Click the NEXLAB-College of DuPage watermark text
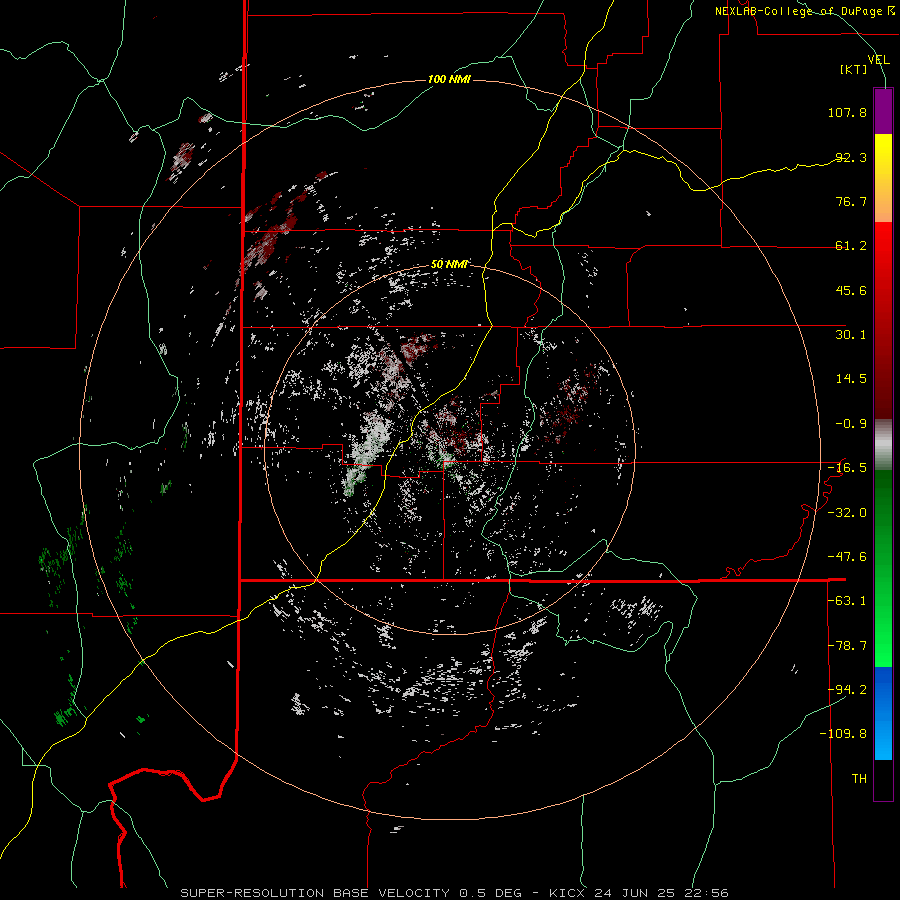This screenshot has height=900, width=900. pos(804,11)
